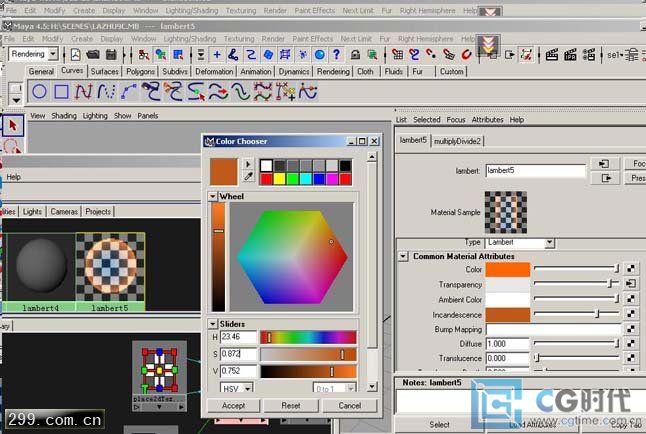Open the multiplyDivide2 attribute tab
Image resolution: width=646 pixels, height=434 pixels.
pyautogui.click(x=457, y=141)
